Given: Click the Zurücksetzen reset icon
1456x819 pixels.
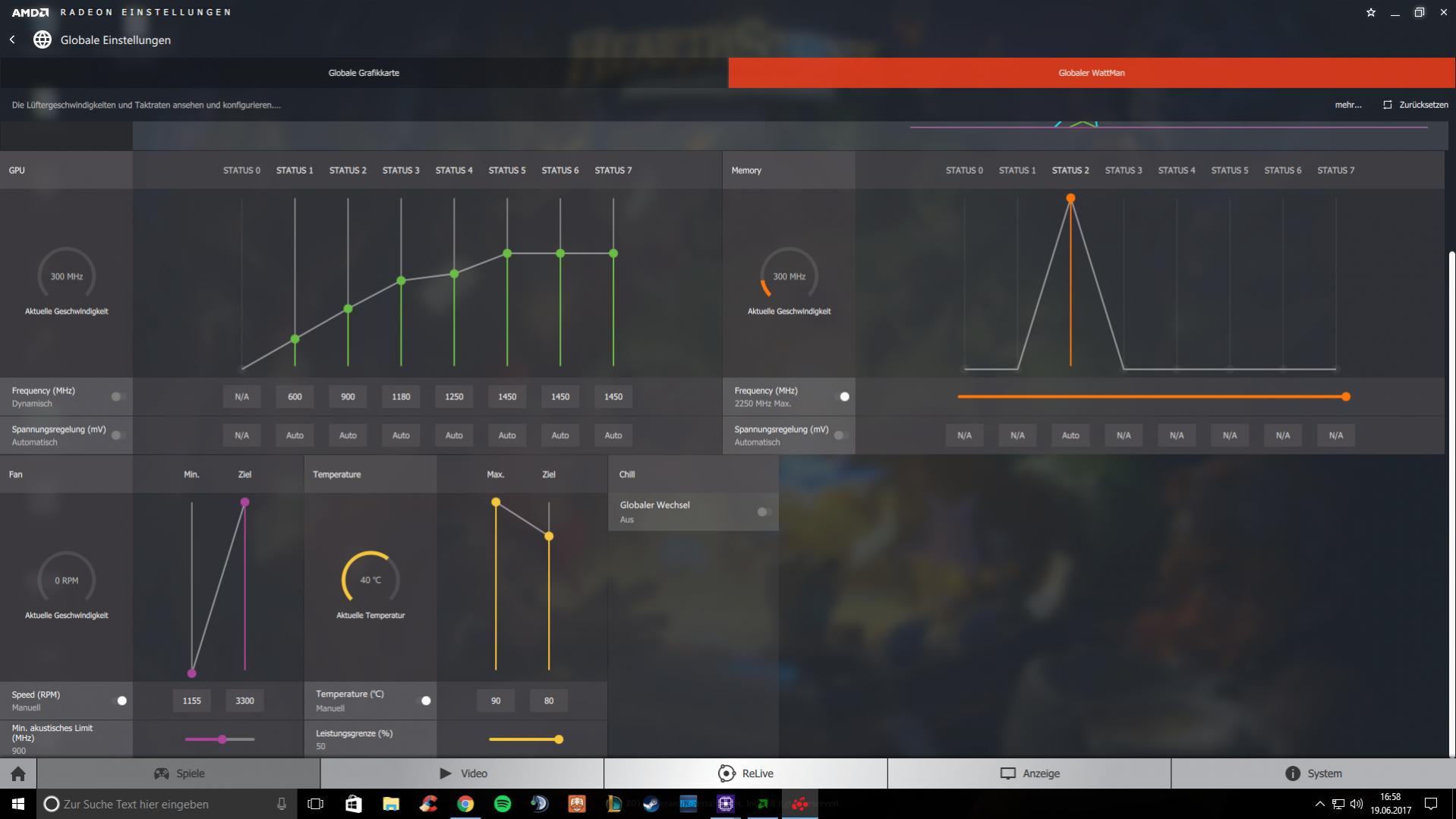Looking at the screenshot, I should [1388, 105].
